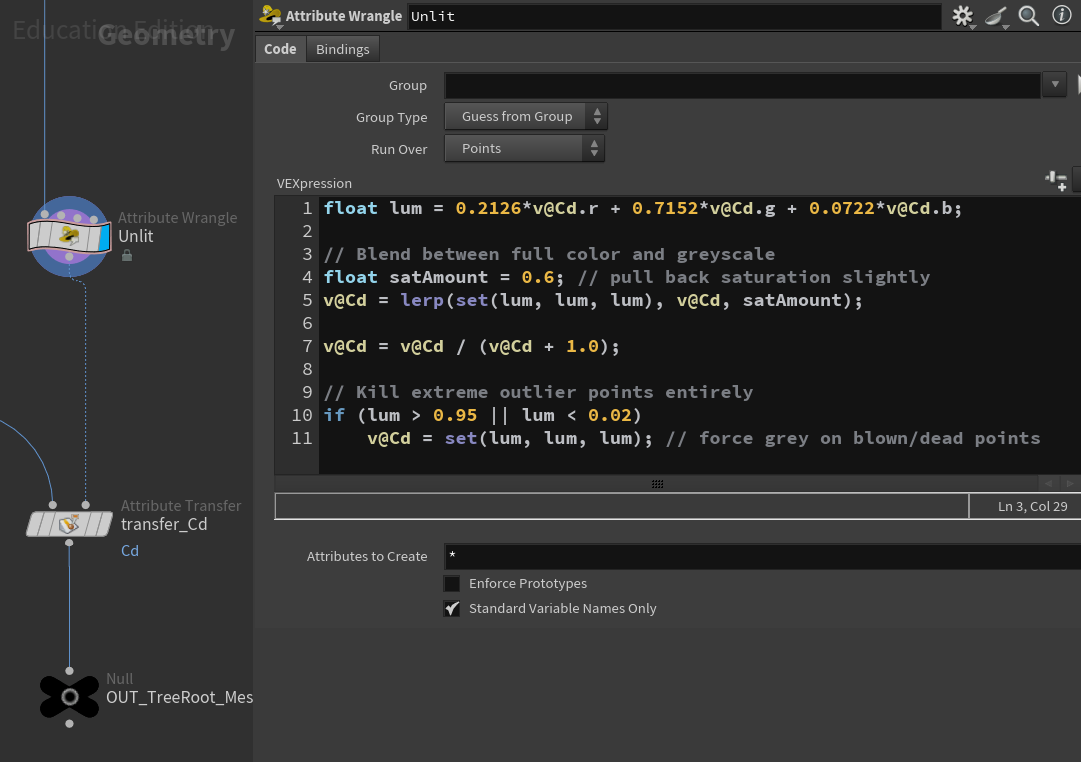Image resolution: width=1081 pixels, height=762 pixels.
Task: Click the code editor resize handle
Action: 657,484
